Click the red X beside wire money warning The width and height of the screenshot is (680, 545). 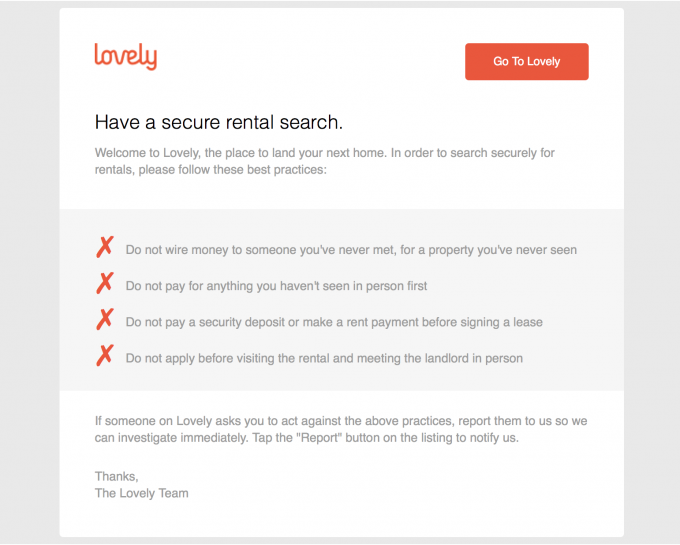point(105,248)
